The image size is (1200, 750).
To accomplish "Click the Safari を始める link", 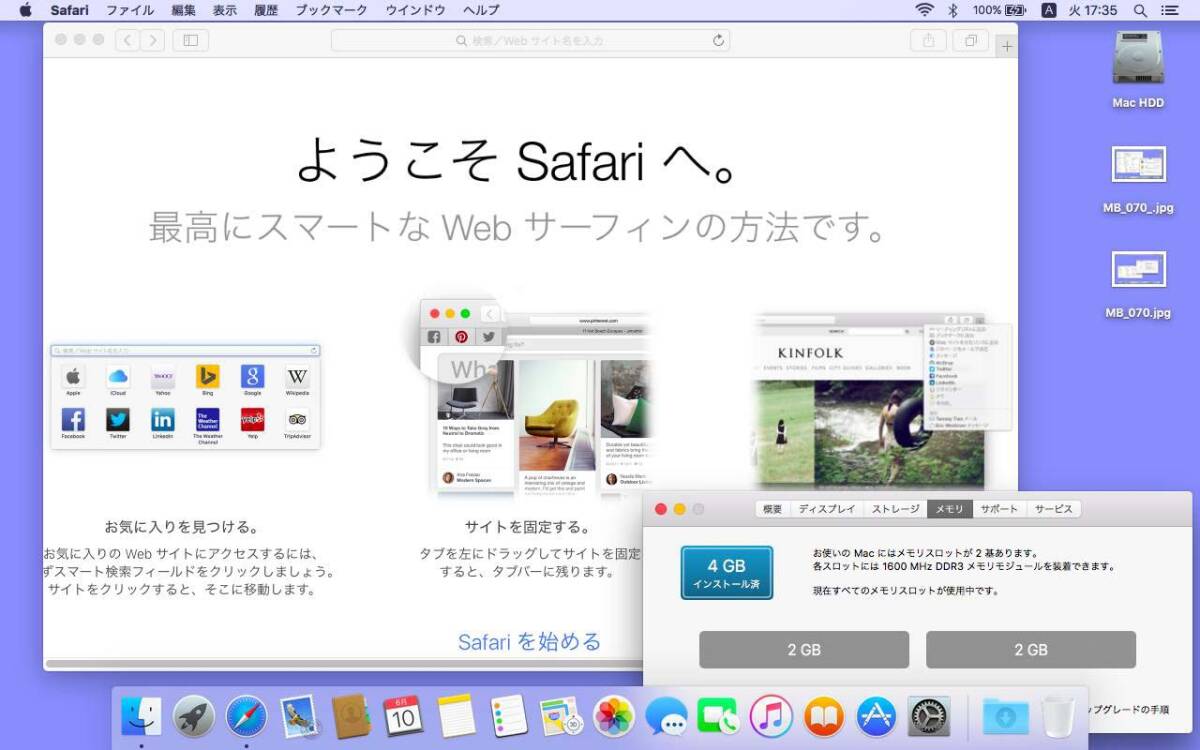I will (x=529, y=642).
